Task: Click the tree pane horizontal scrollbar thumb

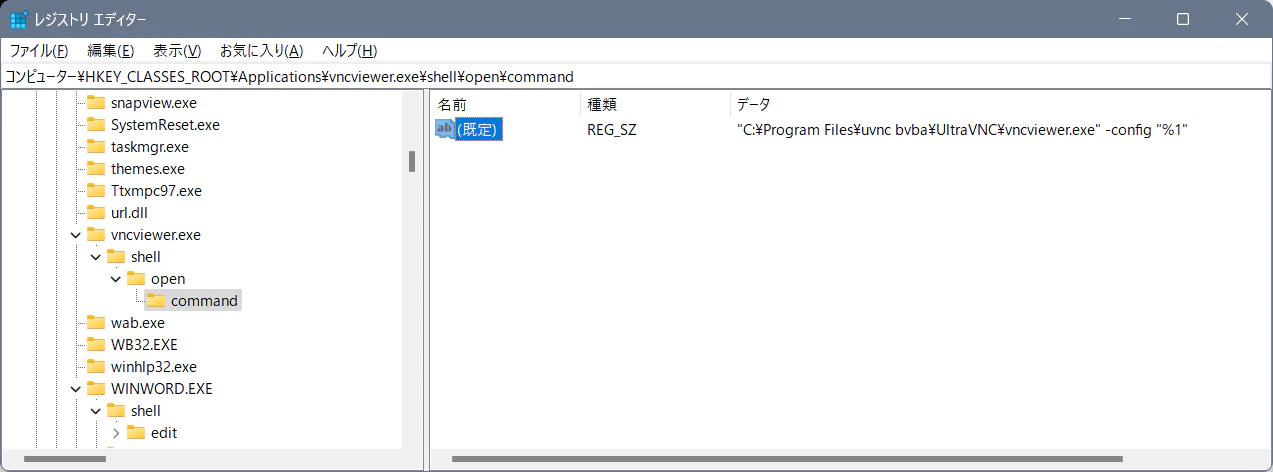Action: click(x=64, y=459)
